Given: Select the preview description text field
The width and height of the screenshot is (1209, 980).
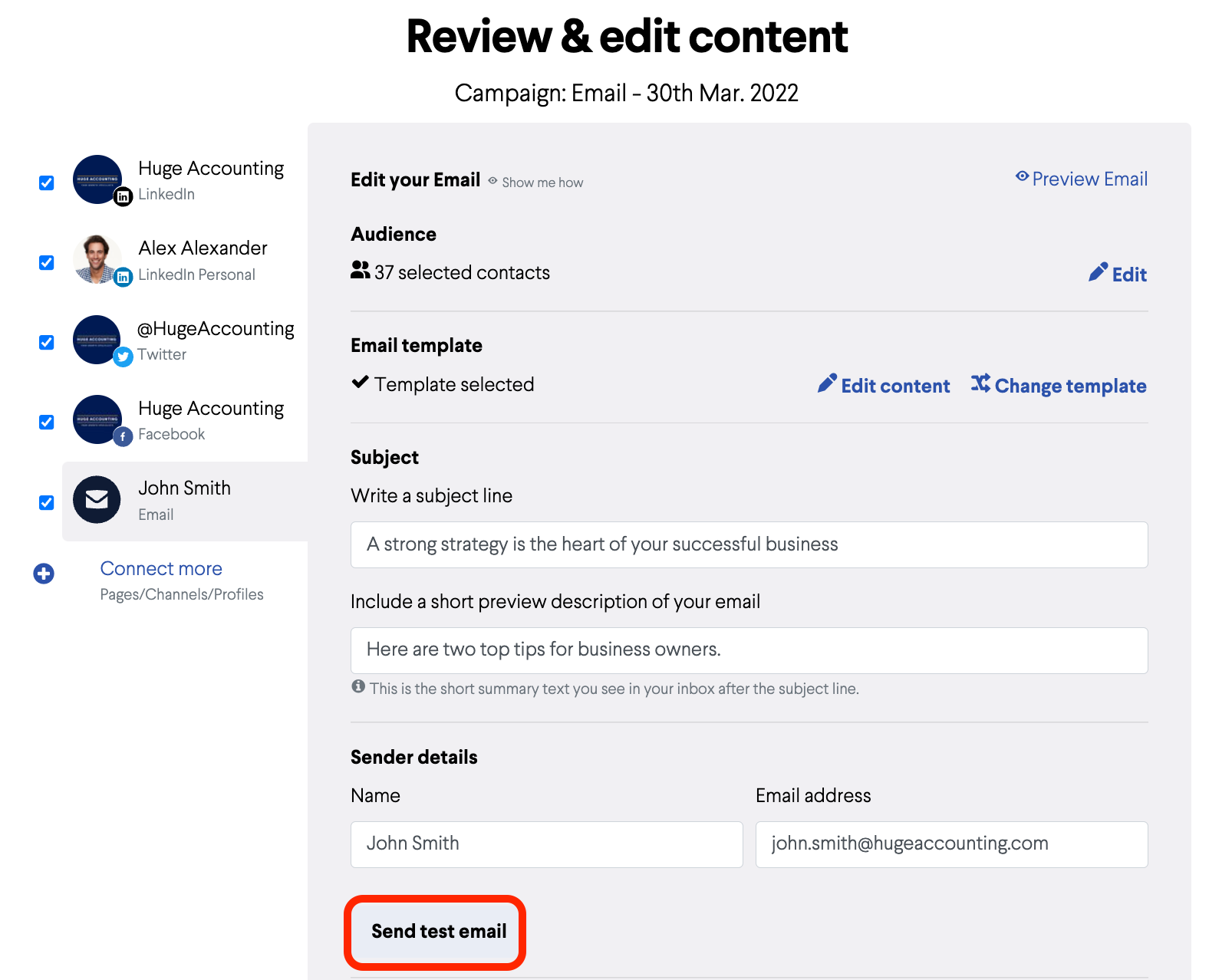Looking at the screenshot, I should coord(749,650).
